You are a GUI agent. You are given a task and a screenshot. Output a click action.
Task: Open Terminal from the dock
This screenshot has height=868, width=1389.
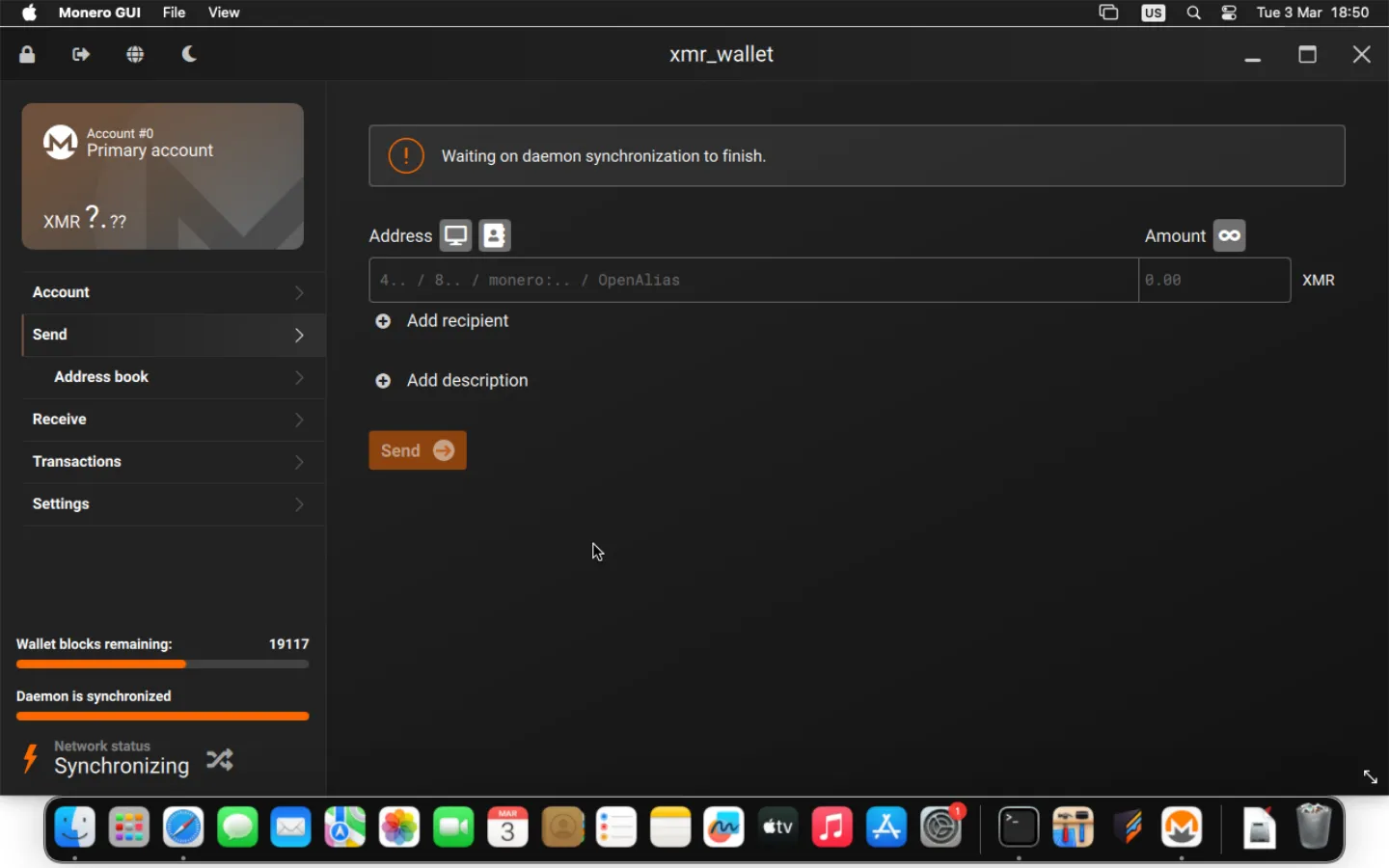(1019, 827)
